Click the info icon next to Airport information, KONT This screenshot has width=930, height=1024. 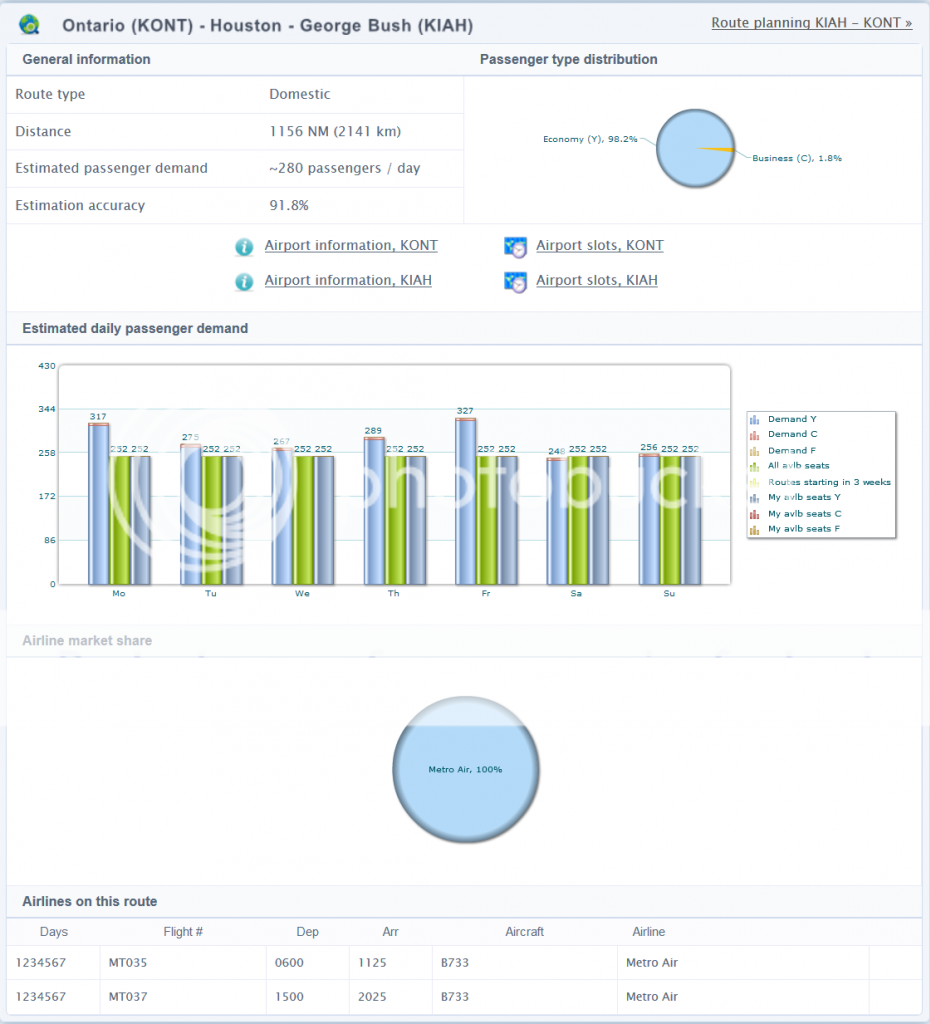tap(244, 247)
